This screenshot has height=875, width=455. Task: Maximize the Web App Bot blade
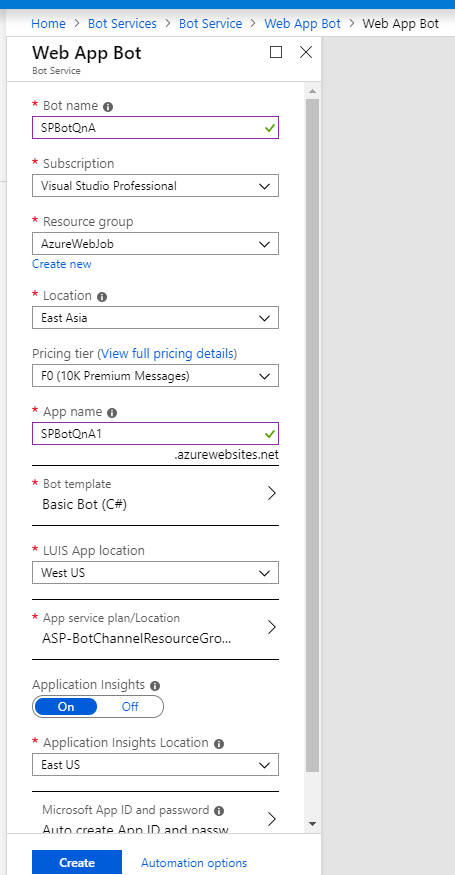276,52
